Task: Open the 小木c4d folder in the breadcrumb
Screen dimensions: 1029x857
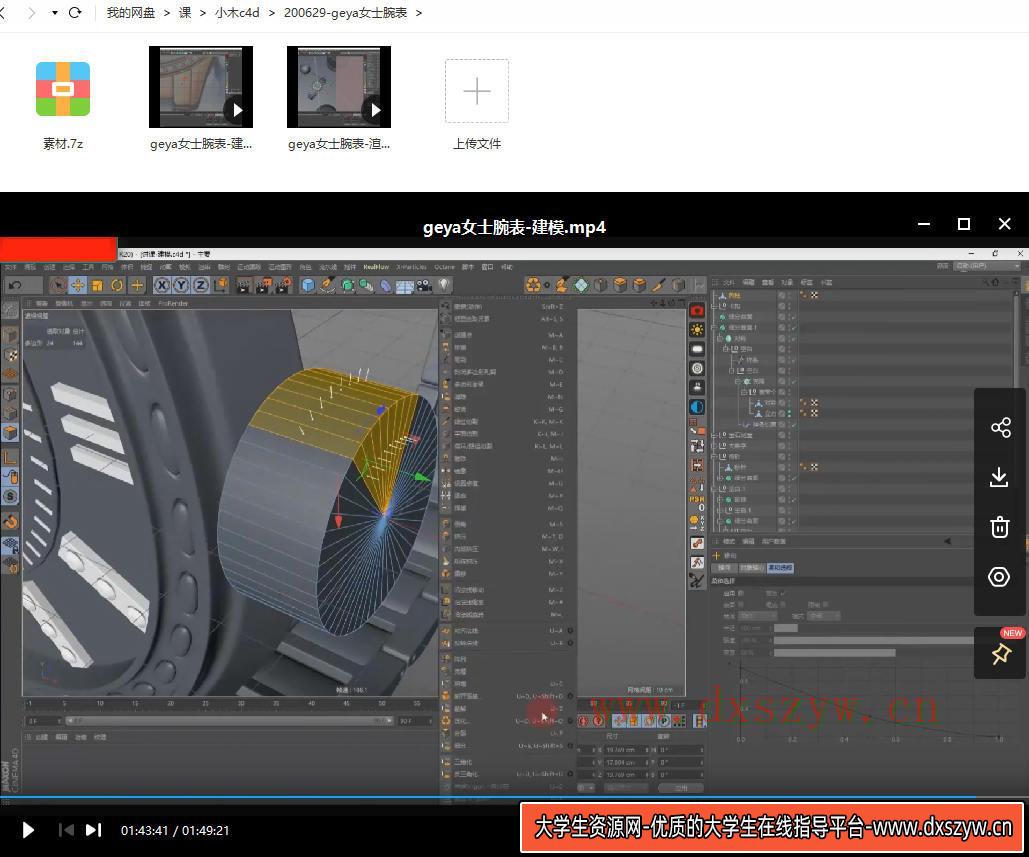Action: (237, 13)
